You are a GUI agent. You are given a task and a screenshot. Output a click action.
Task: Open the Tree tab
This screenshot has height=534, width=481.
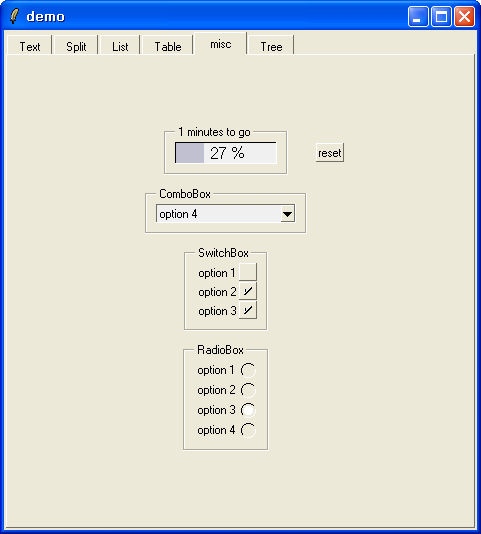[x=271, y=45]
